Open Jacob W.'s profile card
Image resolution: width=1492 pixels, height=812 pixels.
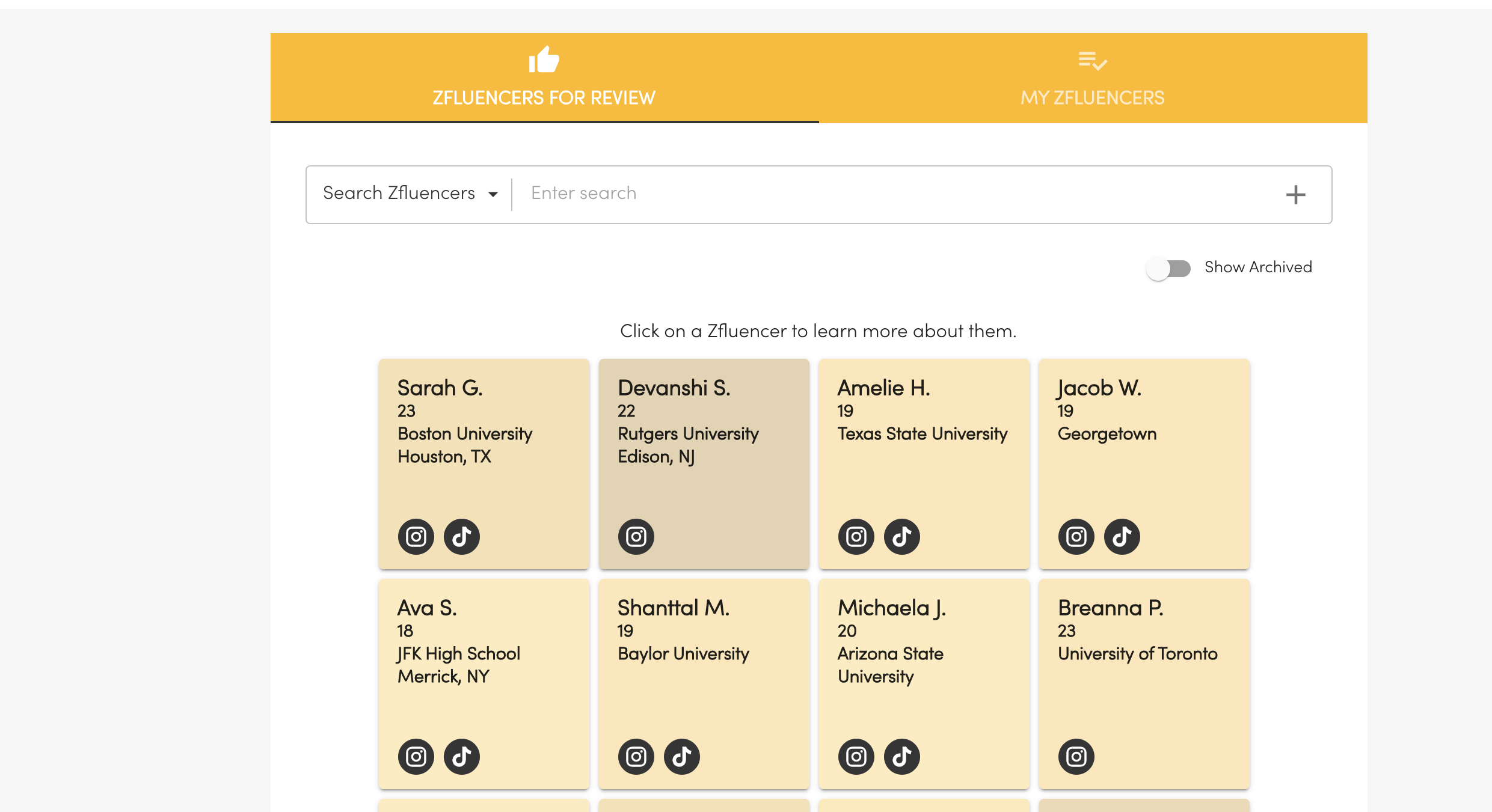(1144, 464)
